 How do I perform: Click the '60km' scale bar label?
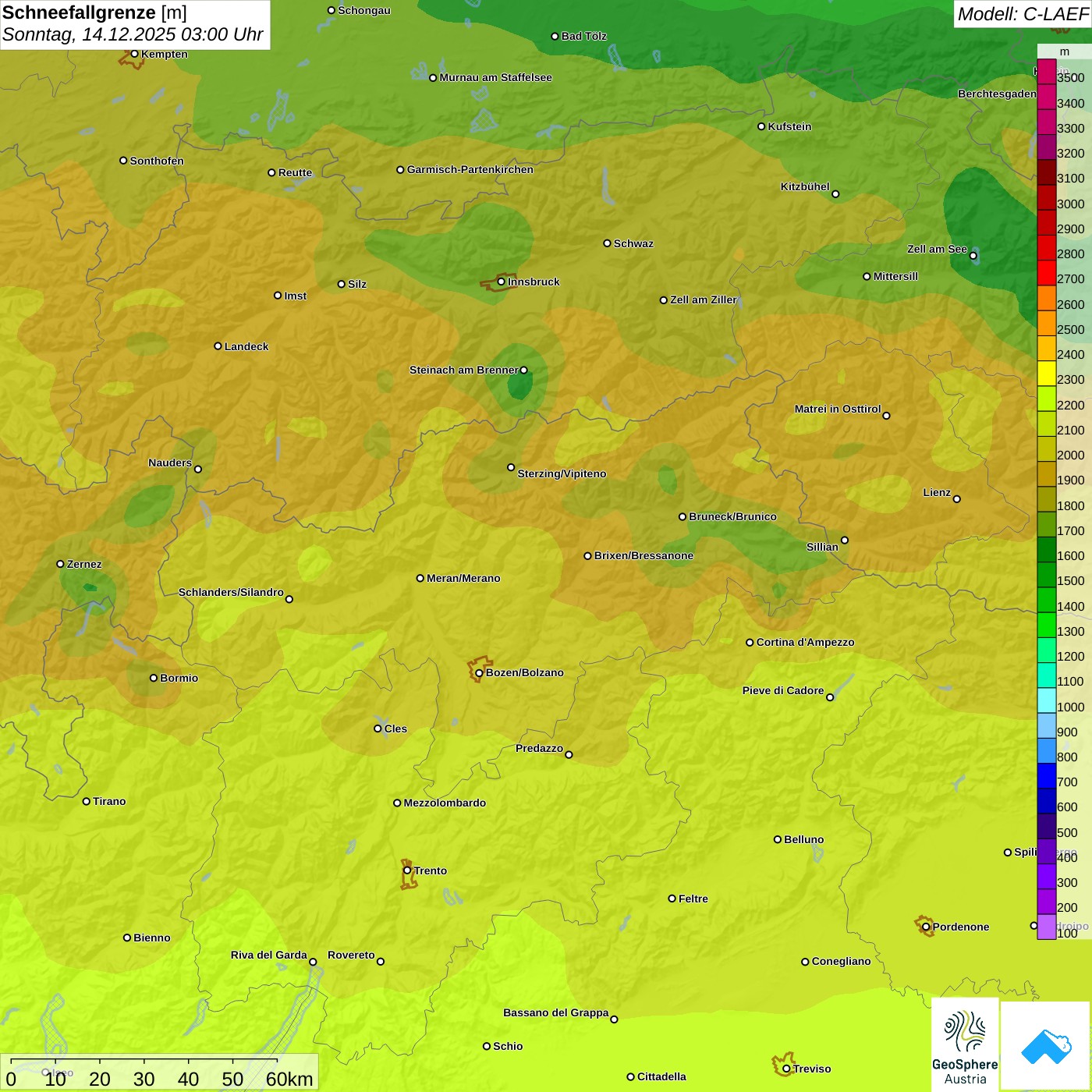click(x=289, y=1079)
